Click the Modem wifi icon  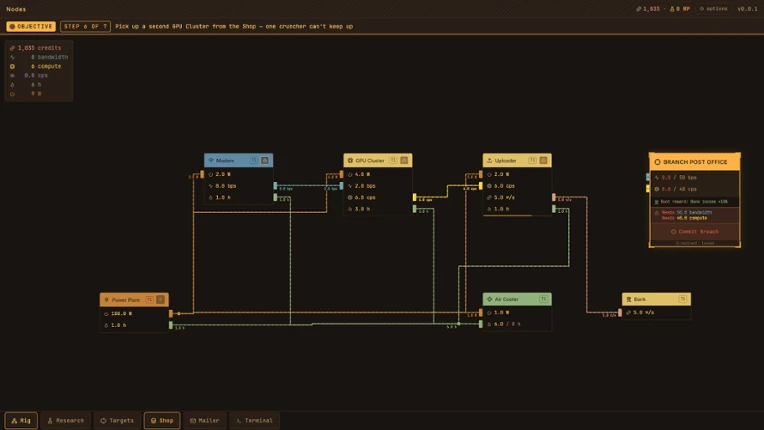[x=211, y=160]
